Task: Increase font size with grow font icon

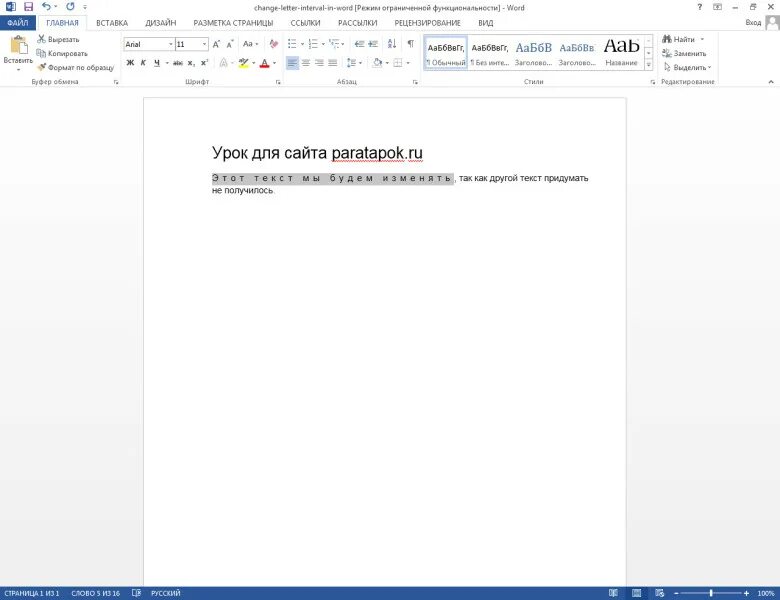Action: [216, 44]
